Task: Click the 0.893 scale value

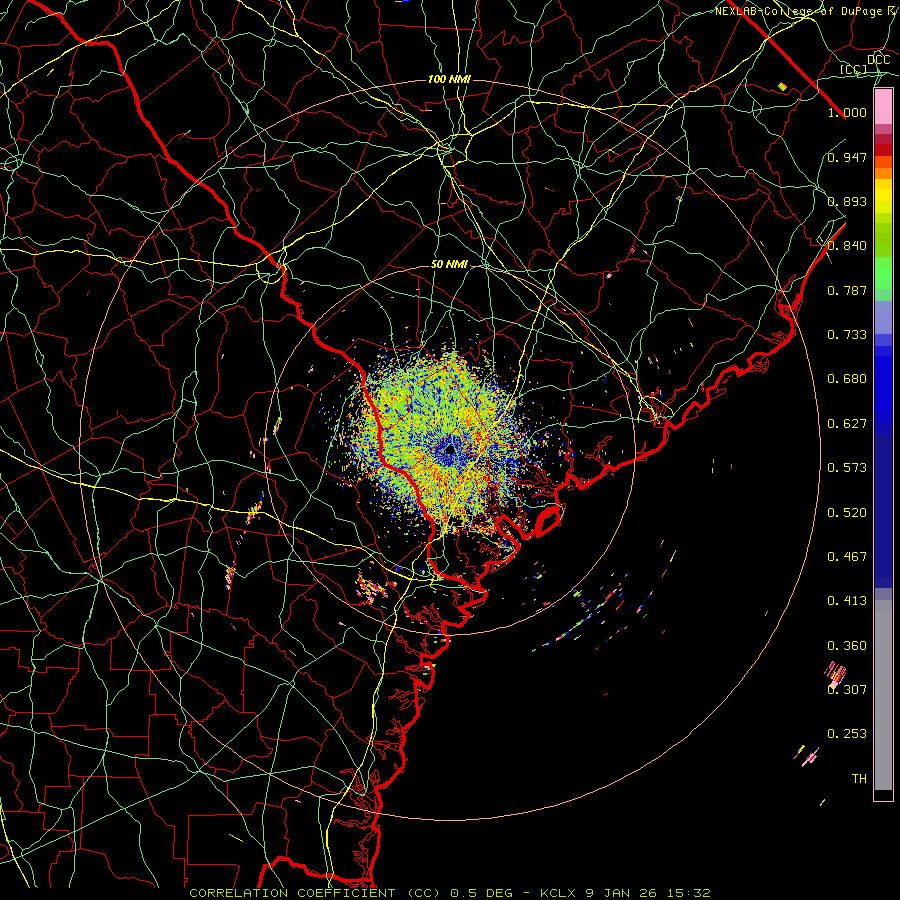Action: [847, 201]
